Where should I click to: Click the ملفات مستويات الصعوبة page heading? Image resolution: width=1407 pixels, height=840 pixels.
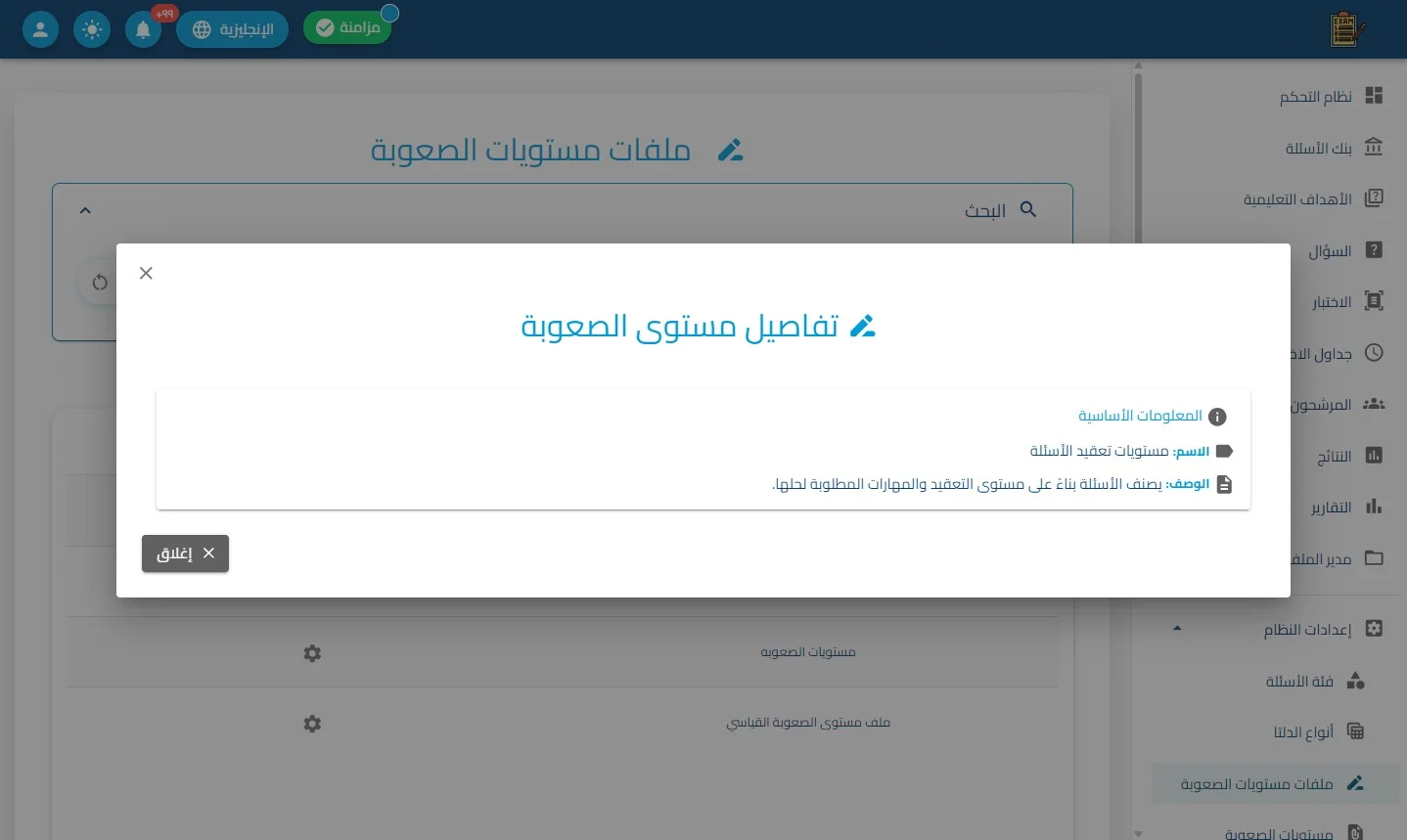point(530,150)
